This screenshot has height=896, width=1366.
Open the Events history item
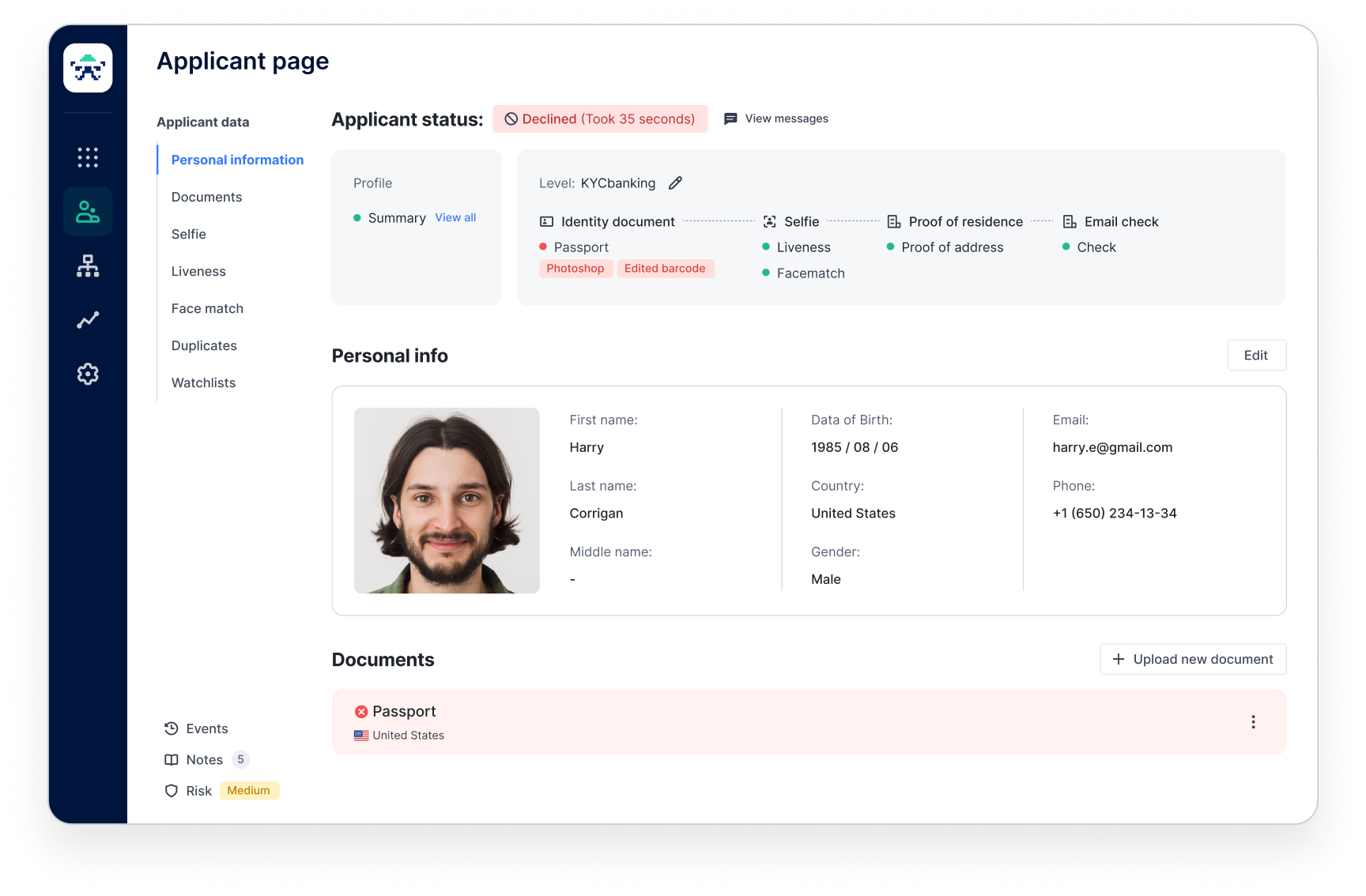(x=196, y=728)
